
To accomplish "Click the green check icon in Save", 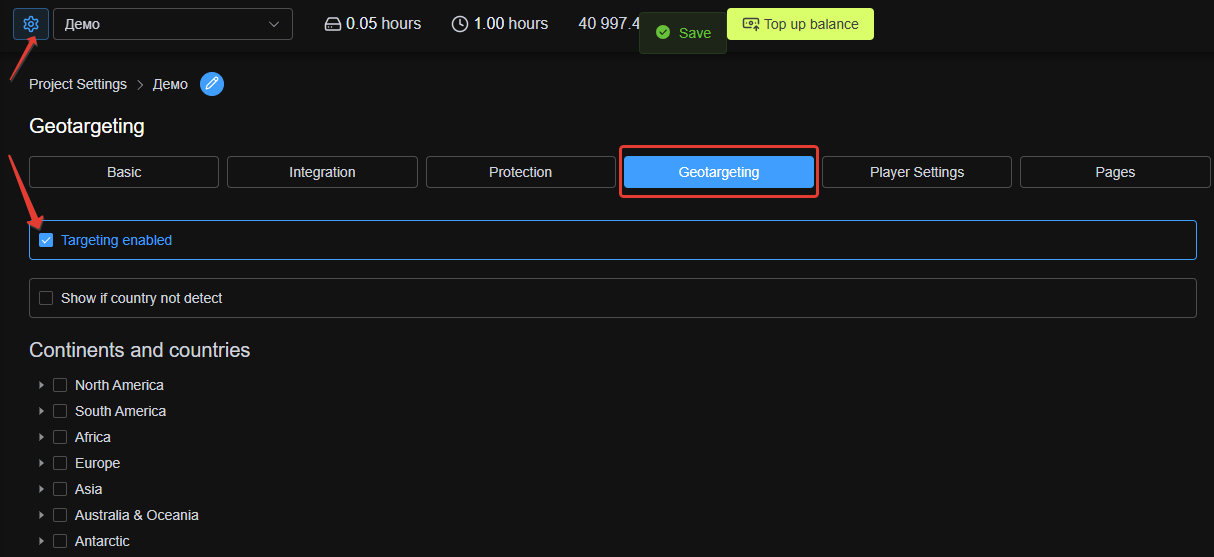I will (x=662, y=33).
